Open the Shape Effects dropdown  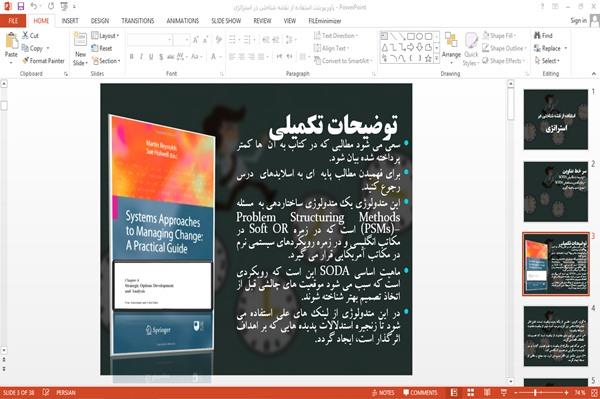point(504,61)
